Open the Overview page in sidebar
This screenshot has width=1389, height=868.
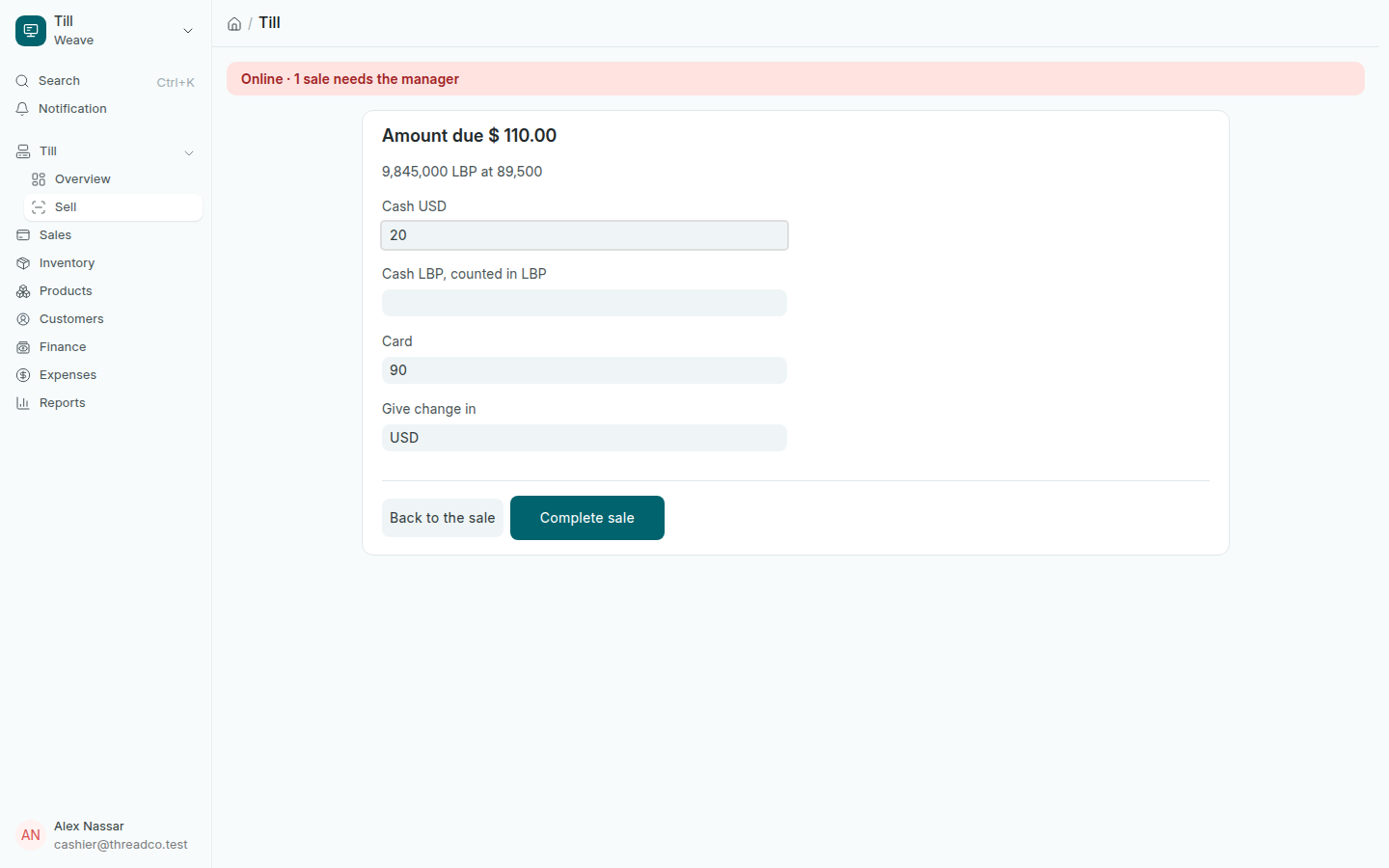113,179
